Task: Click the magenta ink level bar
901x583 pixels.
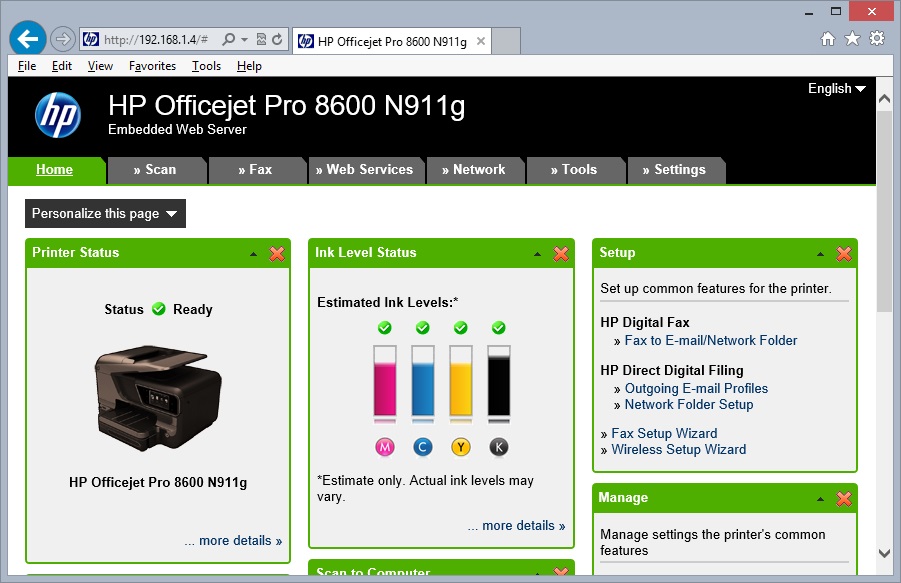Action: tap(384, 380)
